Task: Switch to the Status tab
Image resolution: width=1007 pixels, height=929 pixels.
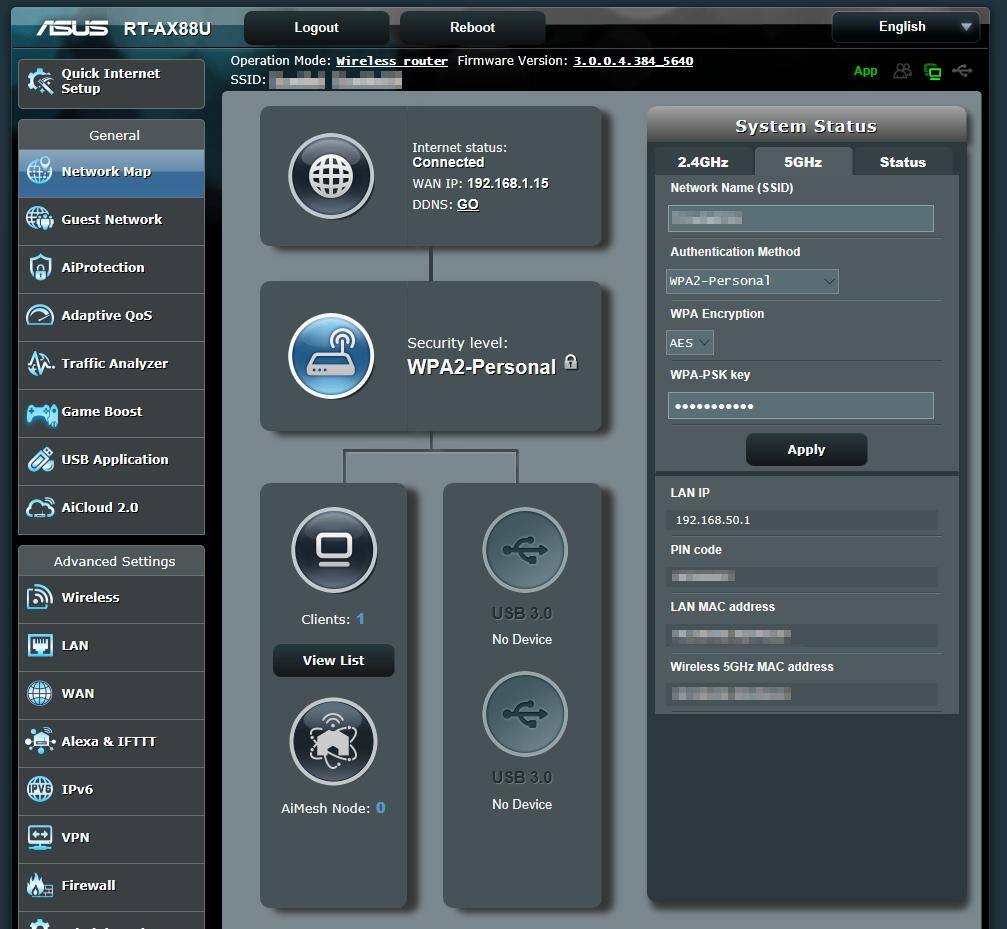Action: [902, 162]
